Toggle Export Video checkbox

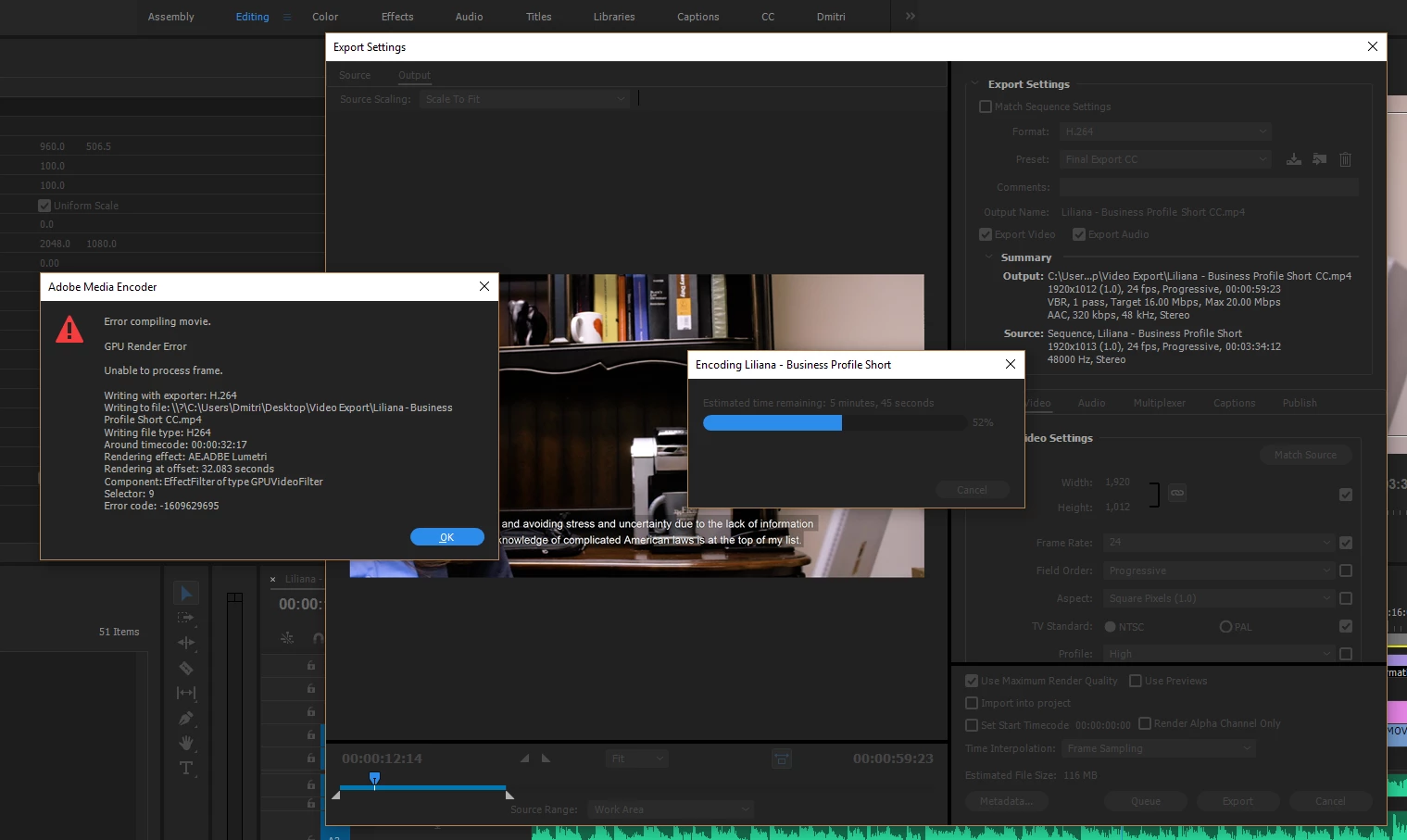[x=986, y=234]
